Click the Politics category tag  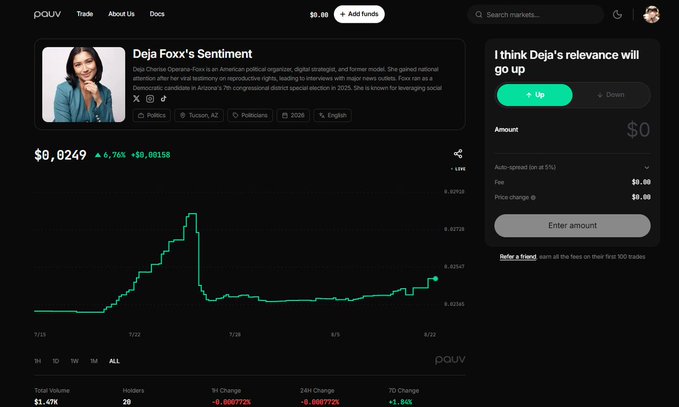(x=152, y=115)
